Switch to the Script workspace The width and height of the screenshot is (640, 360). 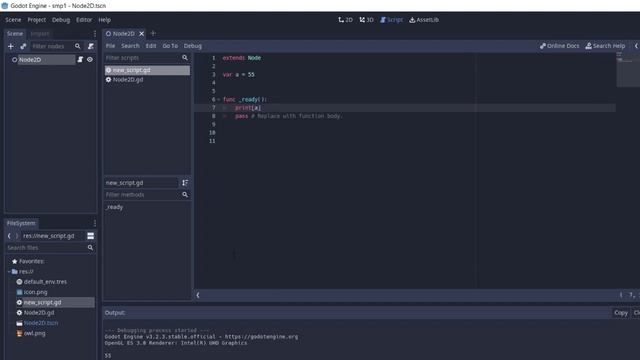point(391,20)
